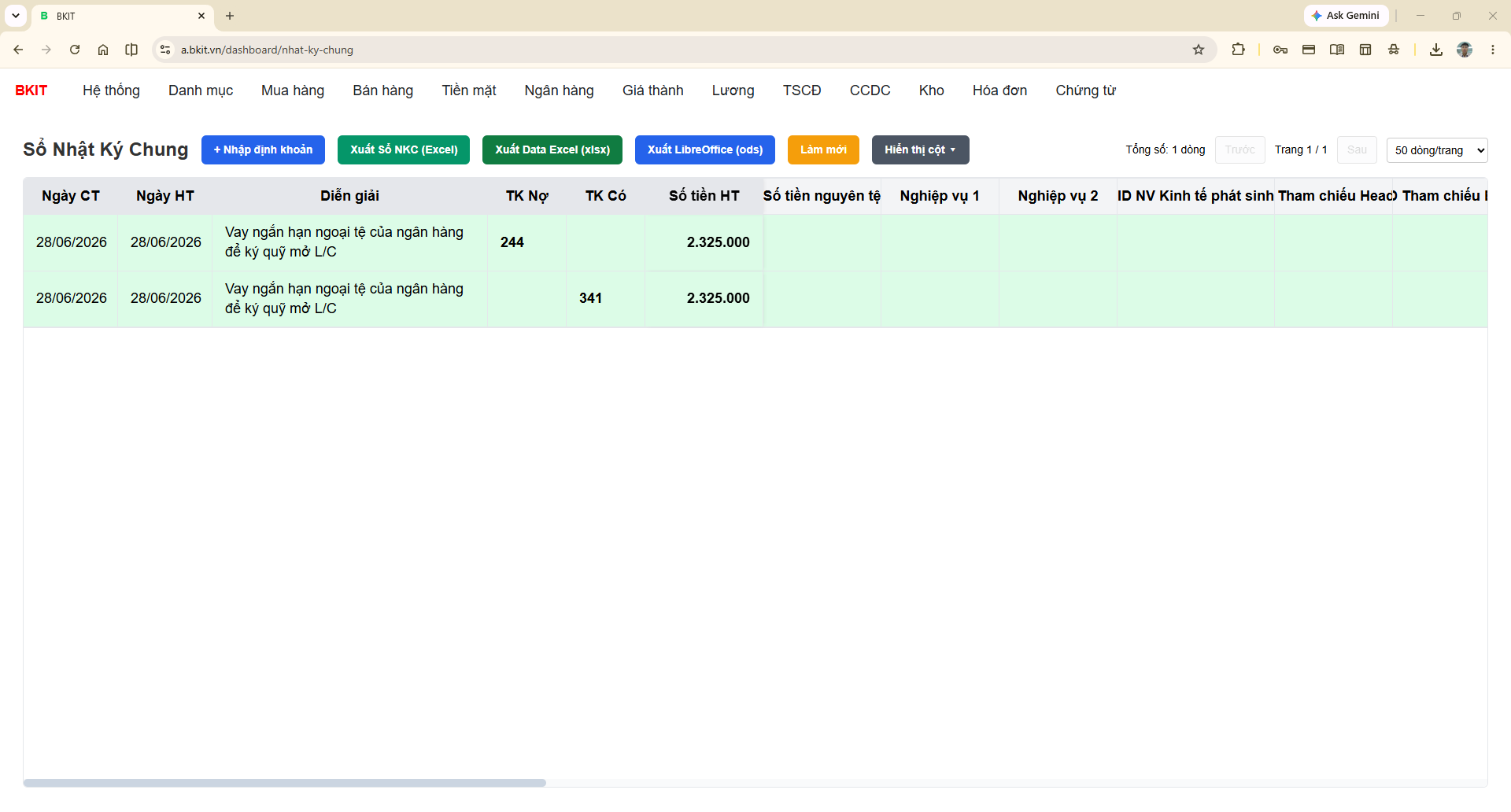
Task: Click the Diễn giải column header
Action: pos(349,196)
